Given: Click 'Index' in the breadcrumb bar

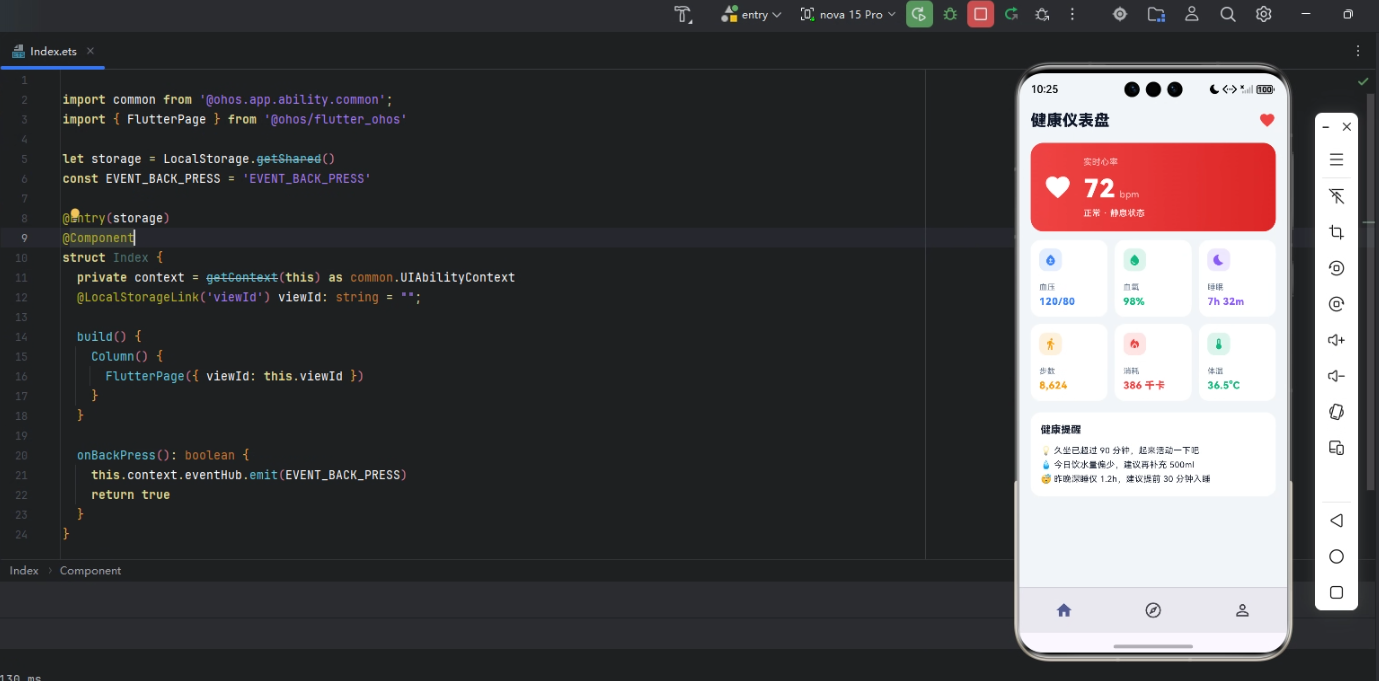Looking at the screenshot, I should 24,571.
